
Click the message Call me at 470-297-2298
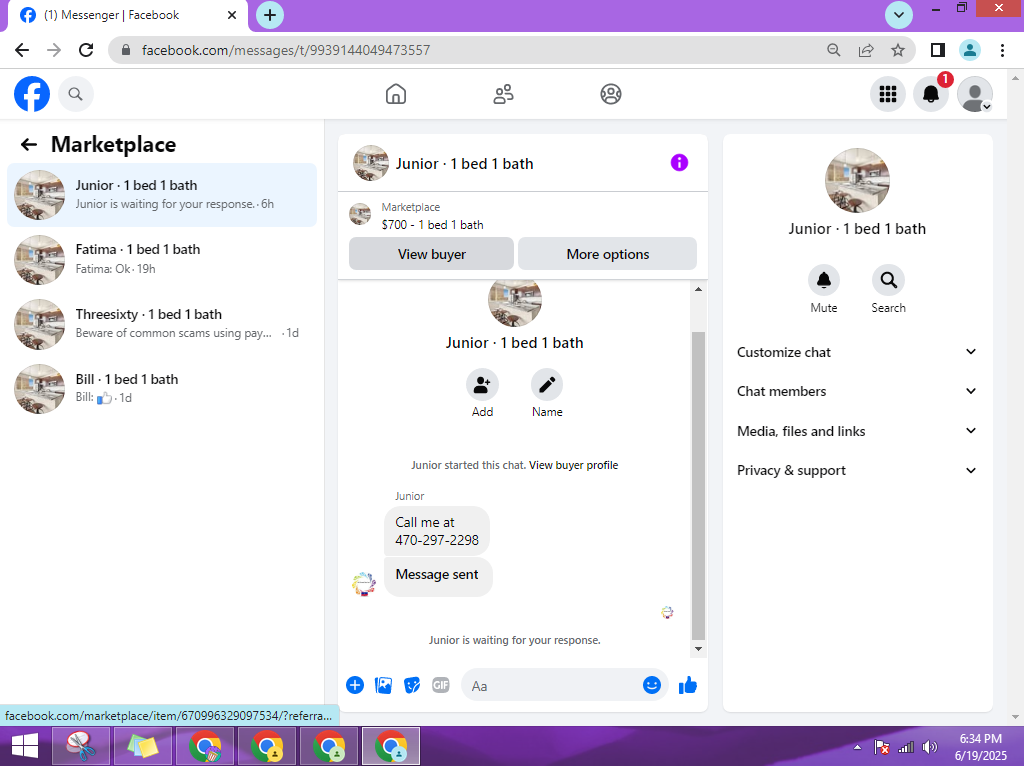tap(437, 531)
